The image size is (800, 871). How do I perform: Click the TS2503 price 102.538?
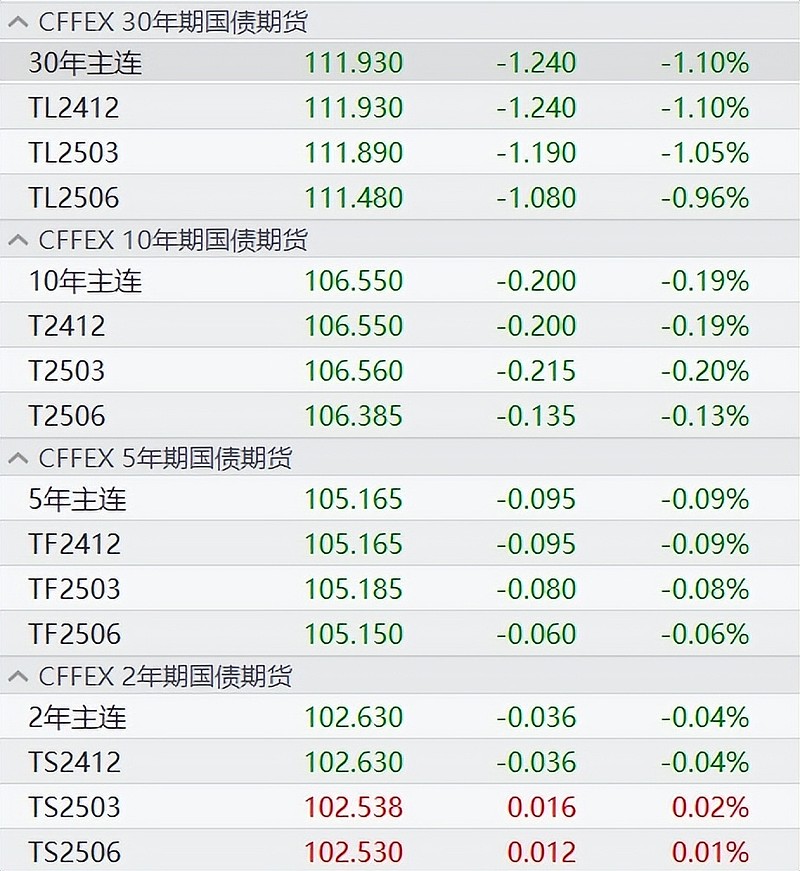[354, 808]
